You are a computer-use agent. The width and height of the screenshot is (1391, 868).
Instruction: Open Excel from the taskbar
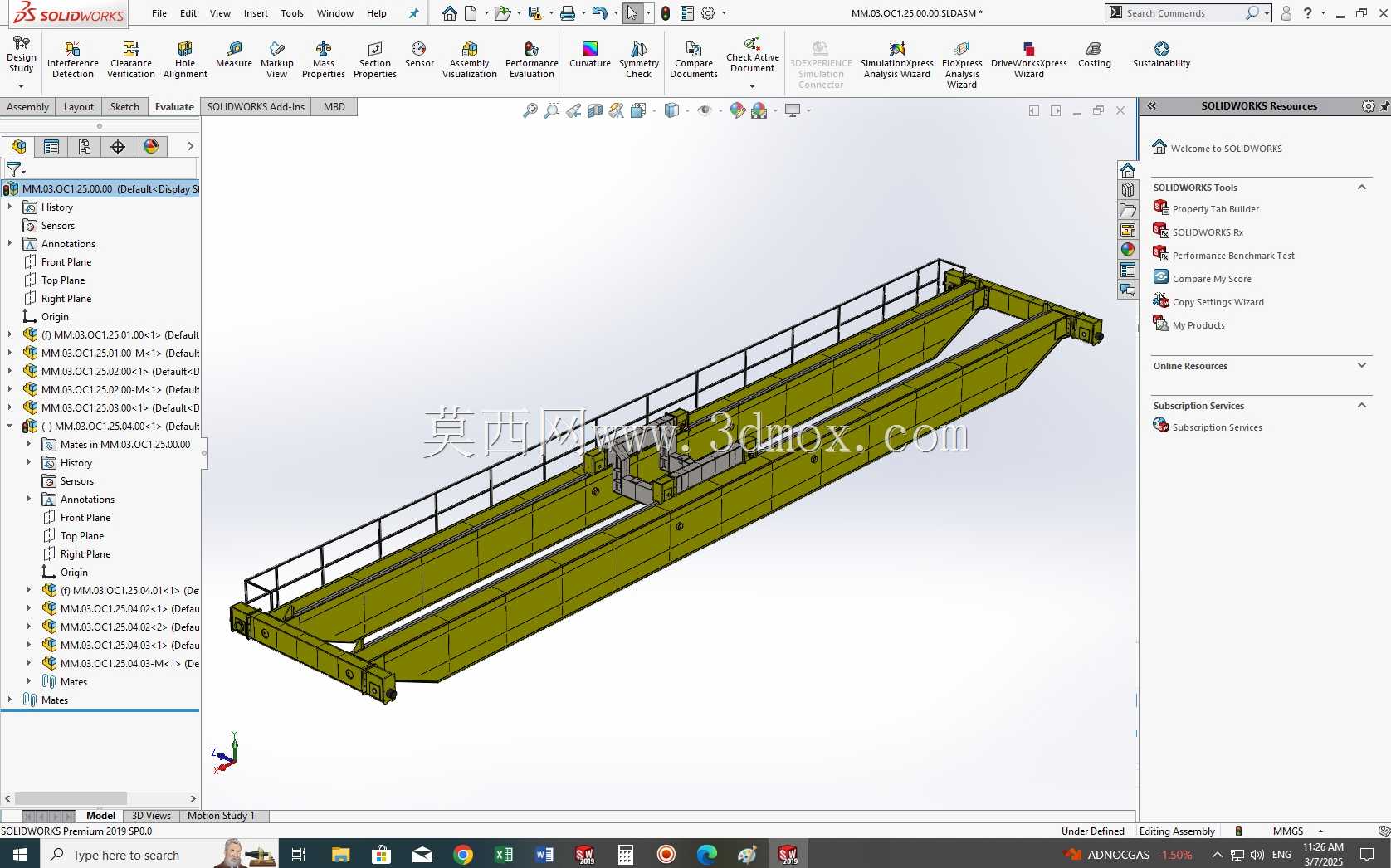(x=504, y=854)
